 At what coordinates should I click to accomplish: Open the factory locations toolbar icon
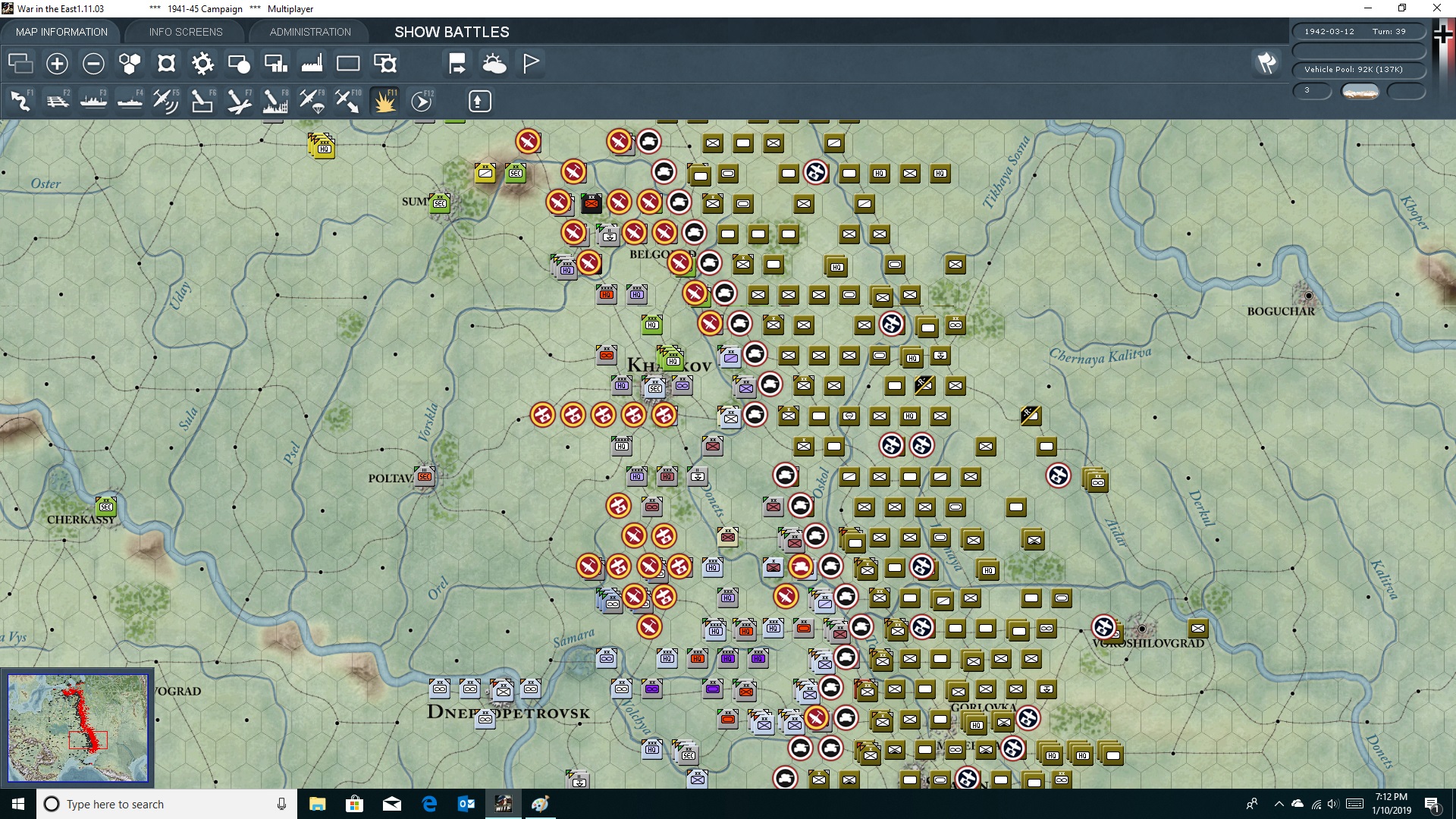tap(312, 63)
